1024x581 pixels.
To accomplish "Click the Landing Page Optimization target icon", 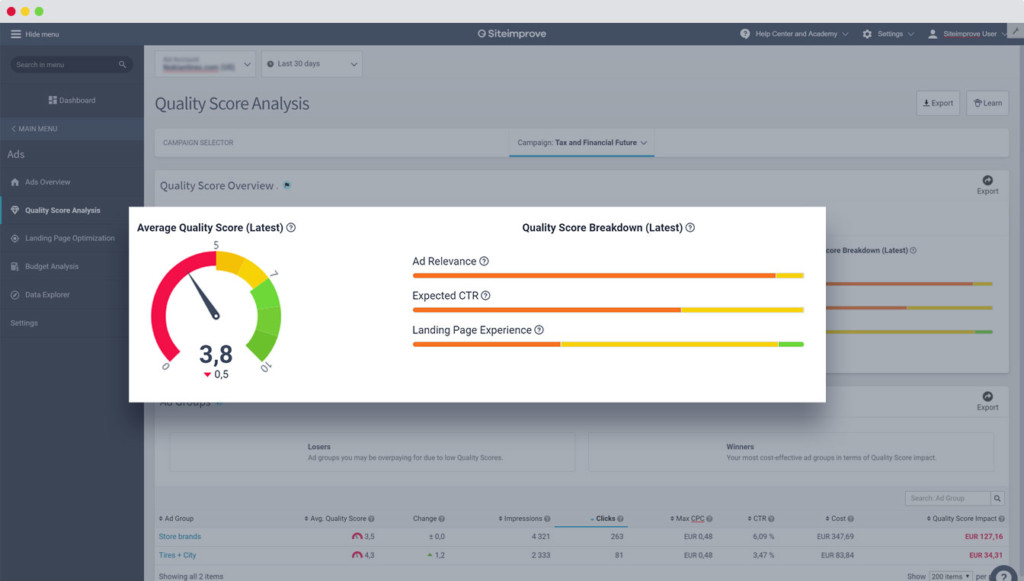I will pyautogui.click(x=14, y=238).
